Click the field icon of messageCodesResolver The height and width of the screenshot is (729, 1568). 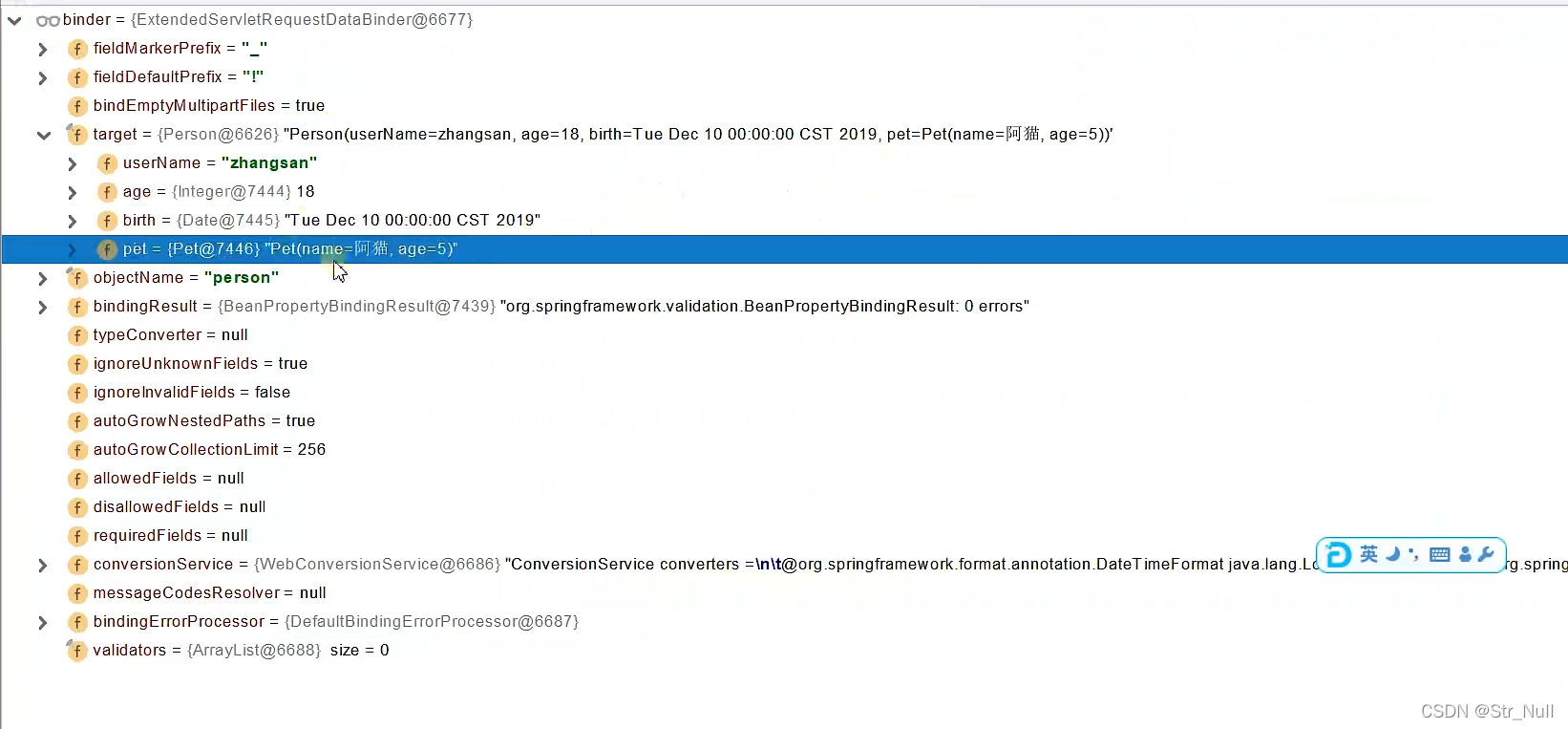click(x=77, y=593)
